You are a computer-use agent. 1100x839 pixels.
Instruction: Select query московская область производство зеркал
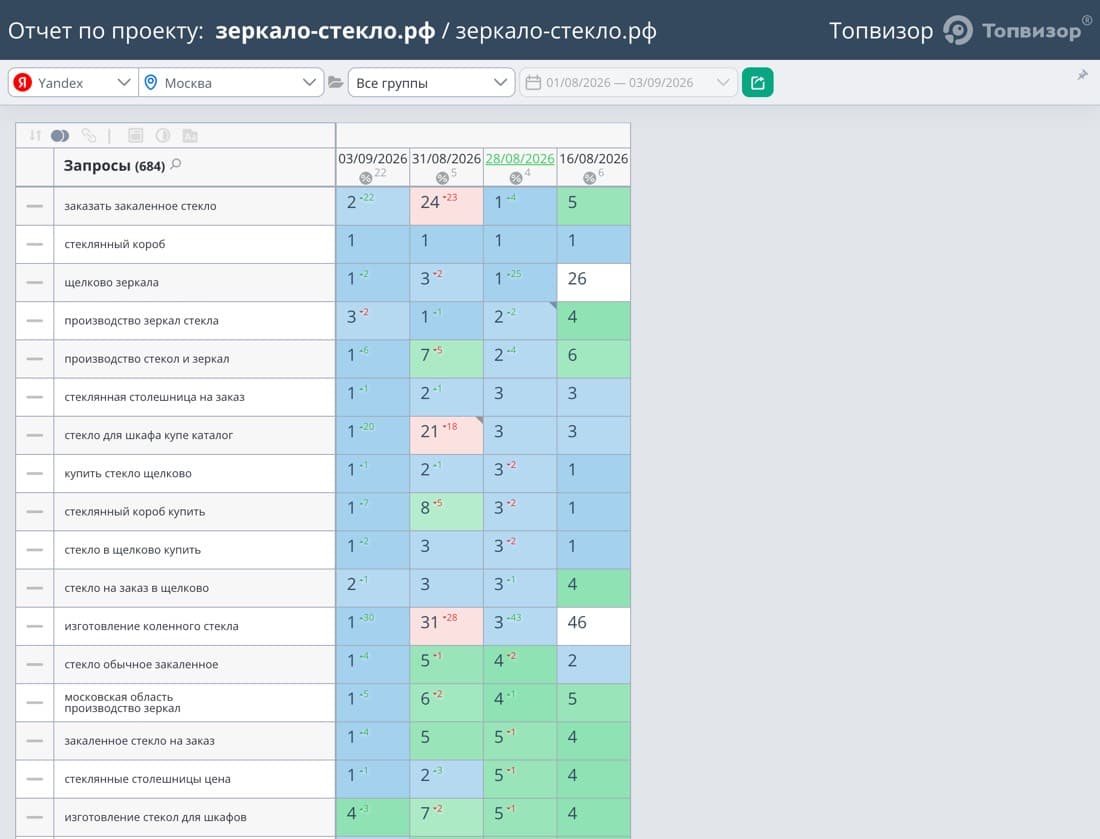pyautogui.click(x=123, y=702)
